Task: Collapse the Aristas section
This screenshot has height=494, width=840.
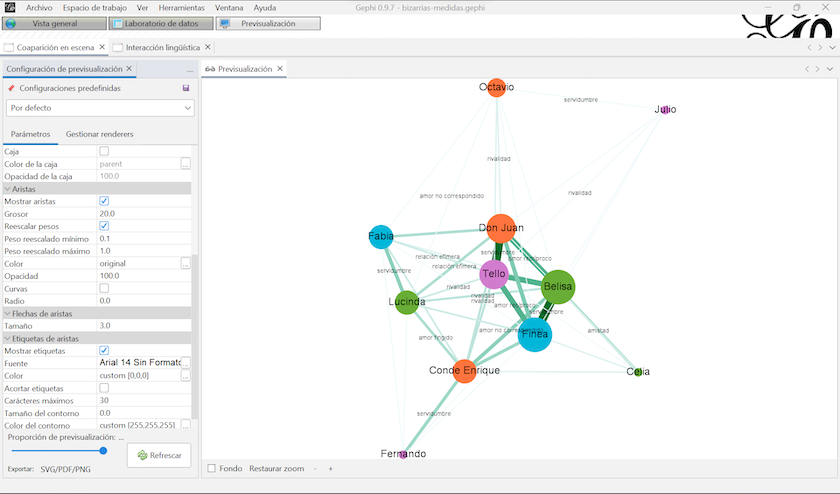Action: [x=7, y=188]
